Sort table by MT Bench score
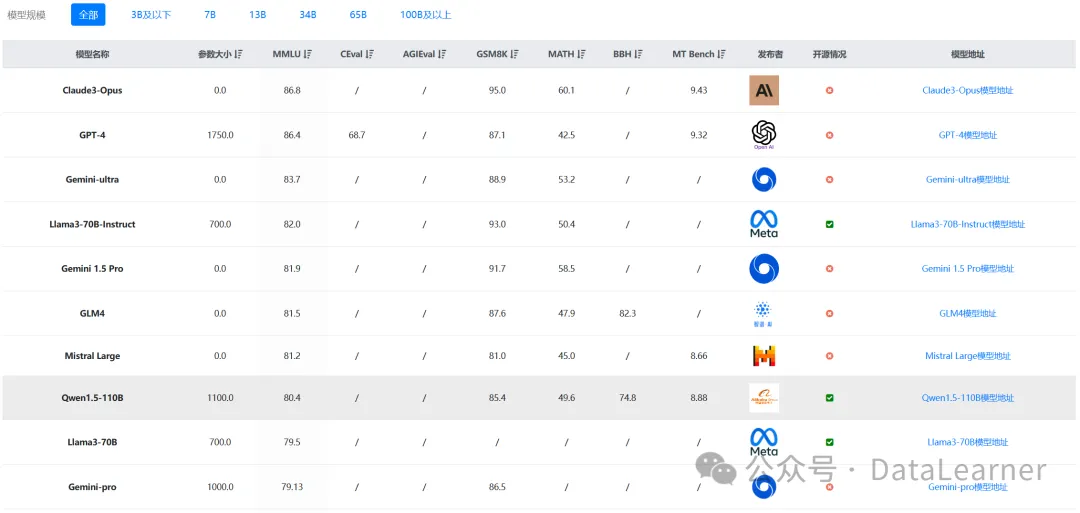Viewport: 1080px width, 513px height. coord(720,54)
